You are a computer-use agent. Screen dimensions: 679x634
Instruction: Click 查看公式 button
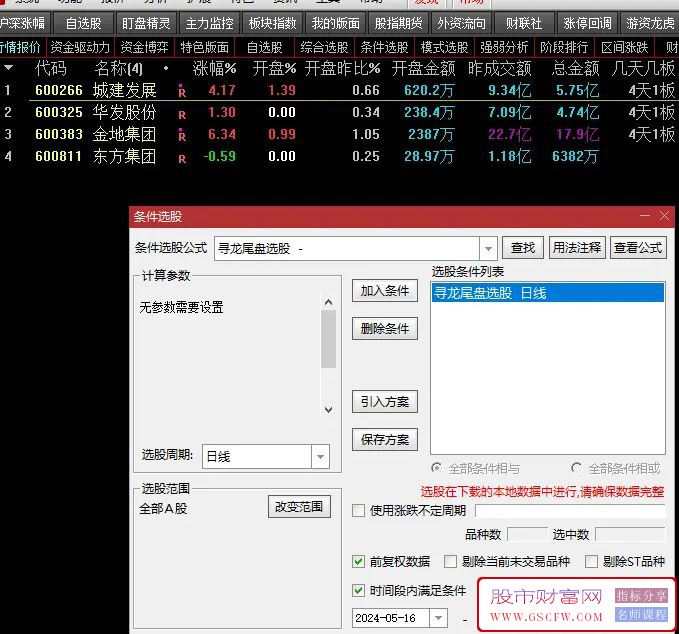coord(638,248)
